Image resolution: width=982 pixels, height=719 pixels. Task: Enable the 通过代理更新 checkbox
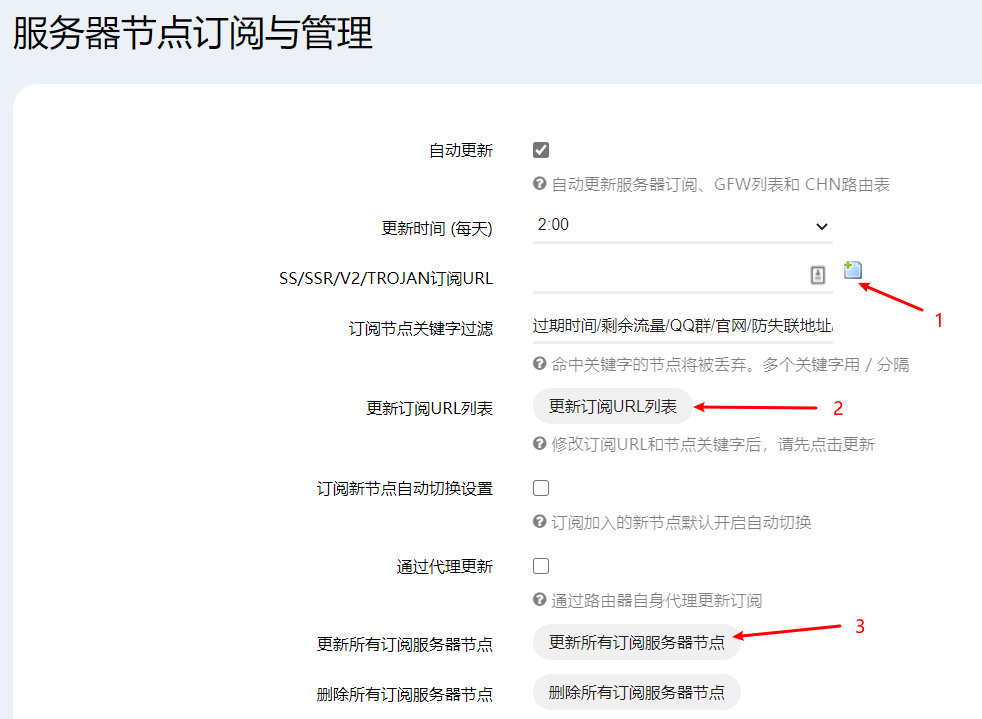tap(541, 566)
